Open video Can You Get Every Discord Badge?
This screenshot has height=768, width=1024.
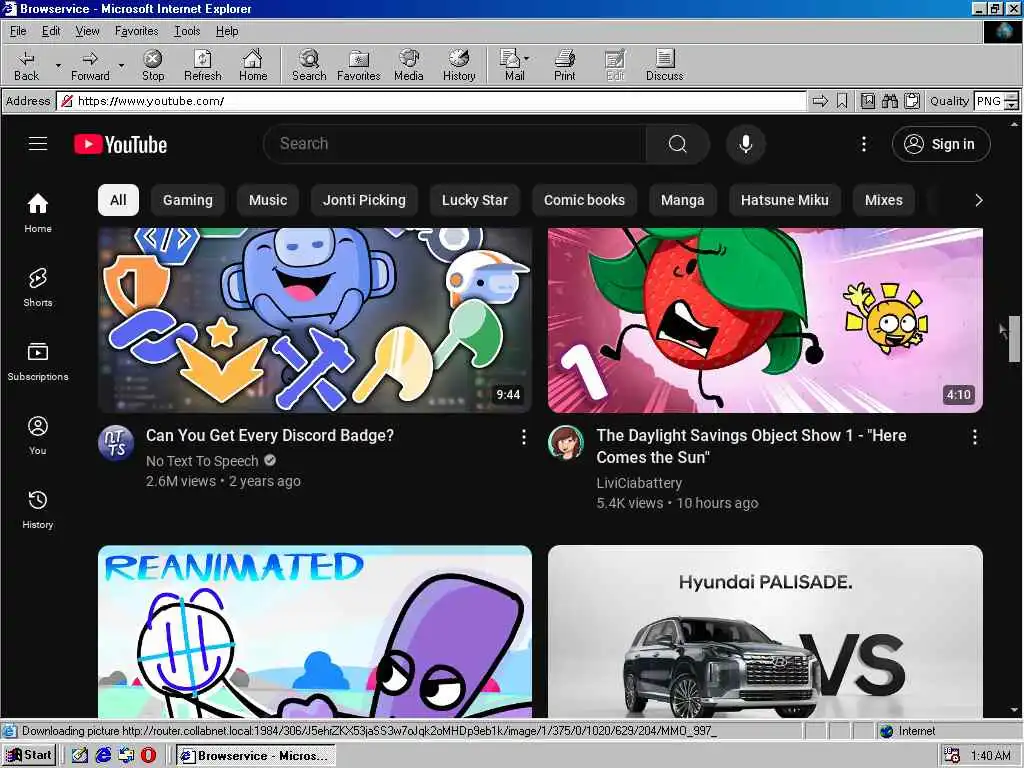click(270, 436)
